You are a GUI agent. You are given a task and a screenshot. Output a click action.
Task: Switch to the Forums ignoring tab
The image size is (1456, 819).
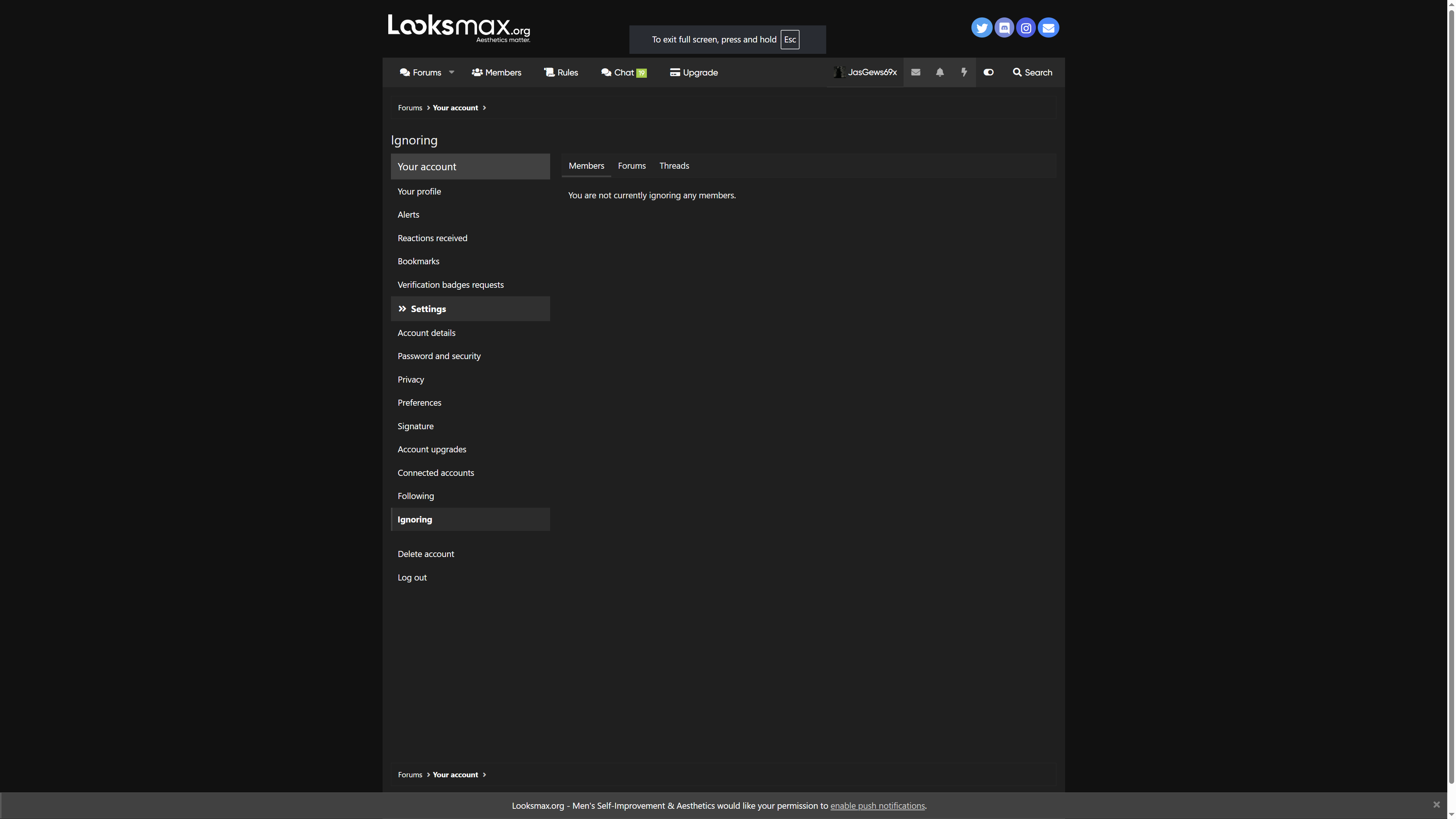coord(631,166)
